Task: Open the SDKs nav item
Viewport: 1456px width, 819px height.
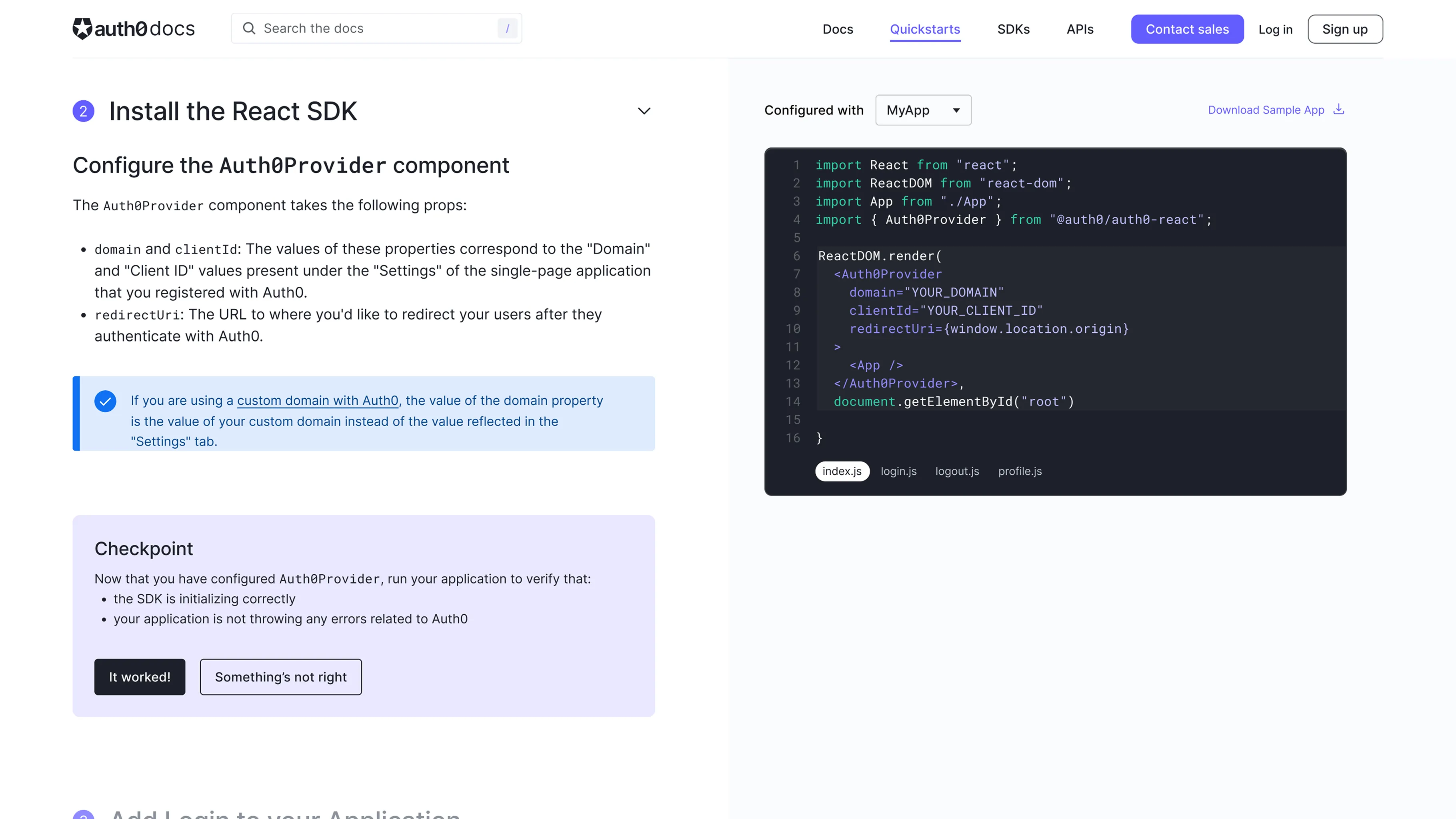Action: pos(1013,29)
